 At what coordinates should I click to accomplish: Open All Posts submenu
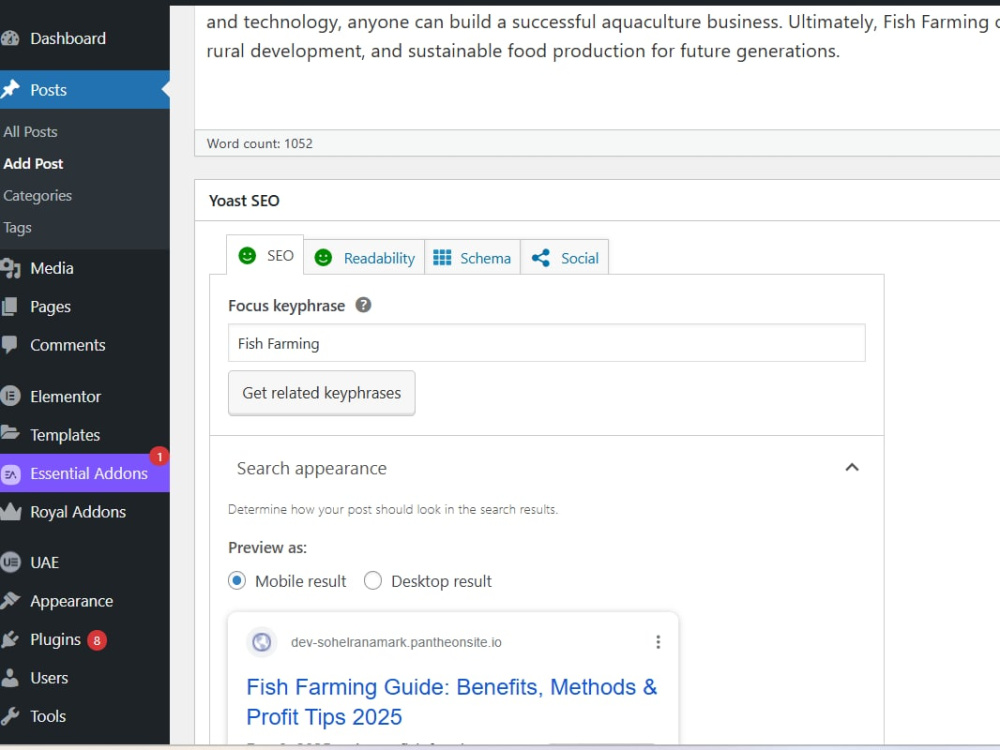(x=31, y=132)
